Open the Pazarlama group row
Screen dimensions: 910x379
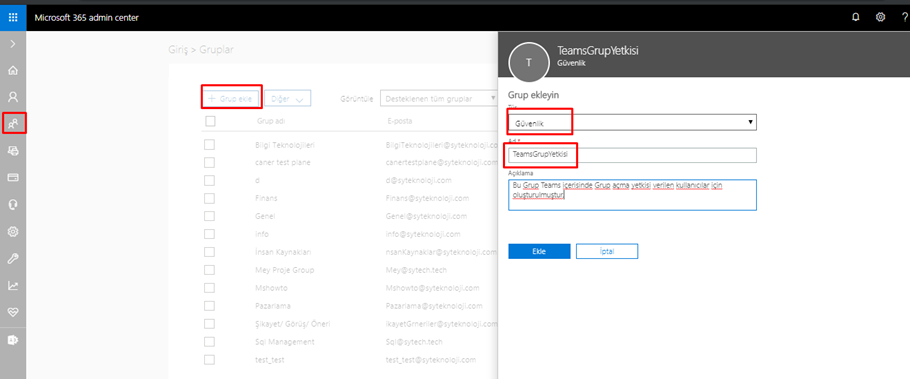(x=273, y=306)
